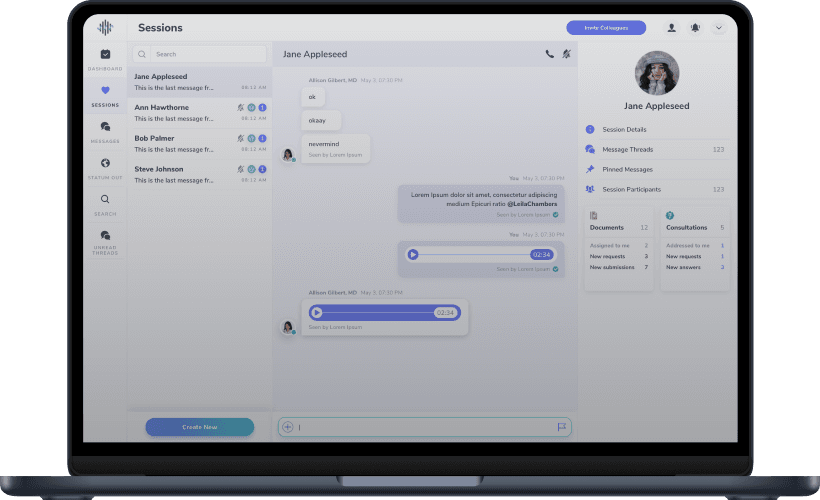The width and height of the screenshot is (820, 500).
Task: Click the Invite Colleagues button
Action: tap(606, 28)
